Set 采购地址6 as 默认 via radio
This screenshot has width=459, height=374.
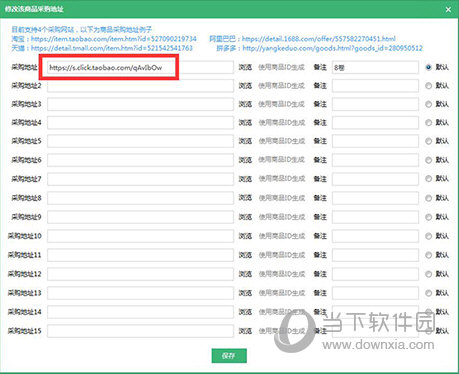click(428, 160)
